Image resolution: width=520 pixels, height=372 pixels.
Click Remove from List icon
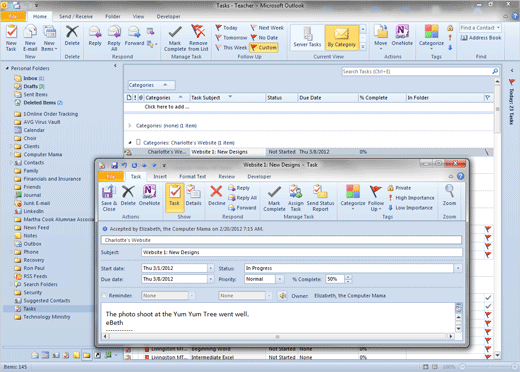[x=198, y=38]
